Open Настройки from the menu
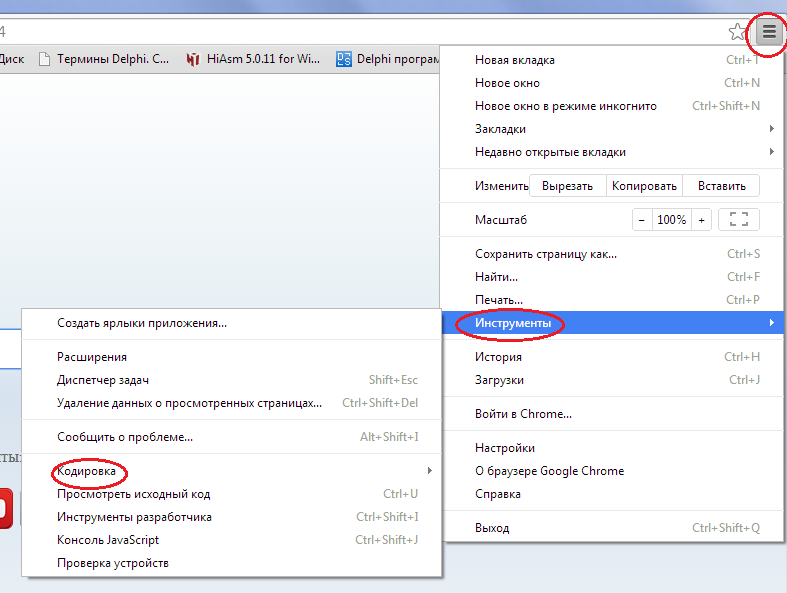Screen dimensions: 787x593 click(505, 448)
